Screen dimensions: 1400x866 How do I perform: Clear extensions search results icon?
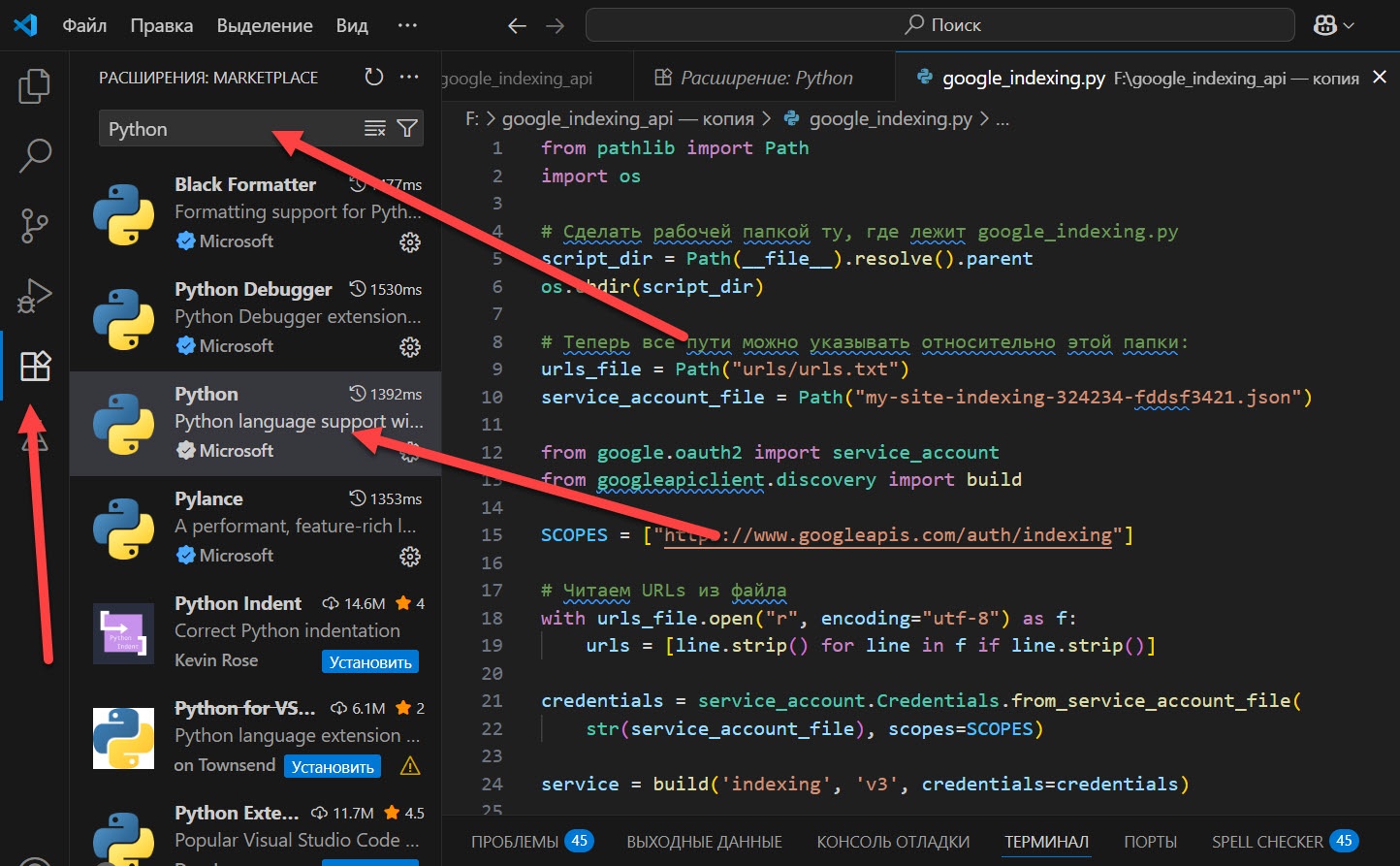374,129
